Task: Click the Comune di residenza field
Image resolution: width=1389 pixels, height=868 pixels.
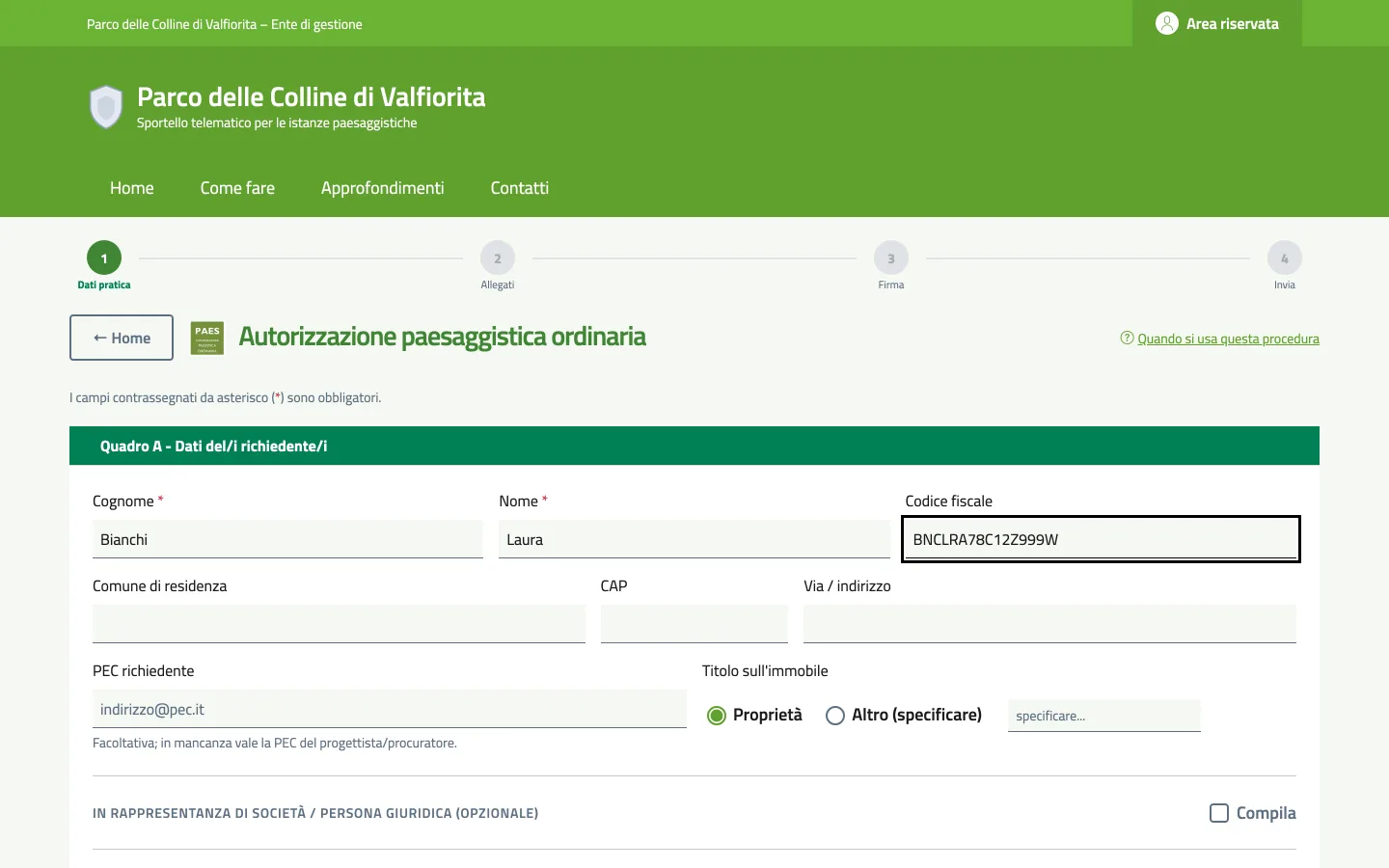Action: 339,624
